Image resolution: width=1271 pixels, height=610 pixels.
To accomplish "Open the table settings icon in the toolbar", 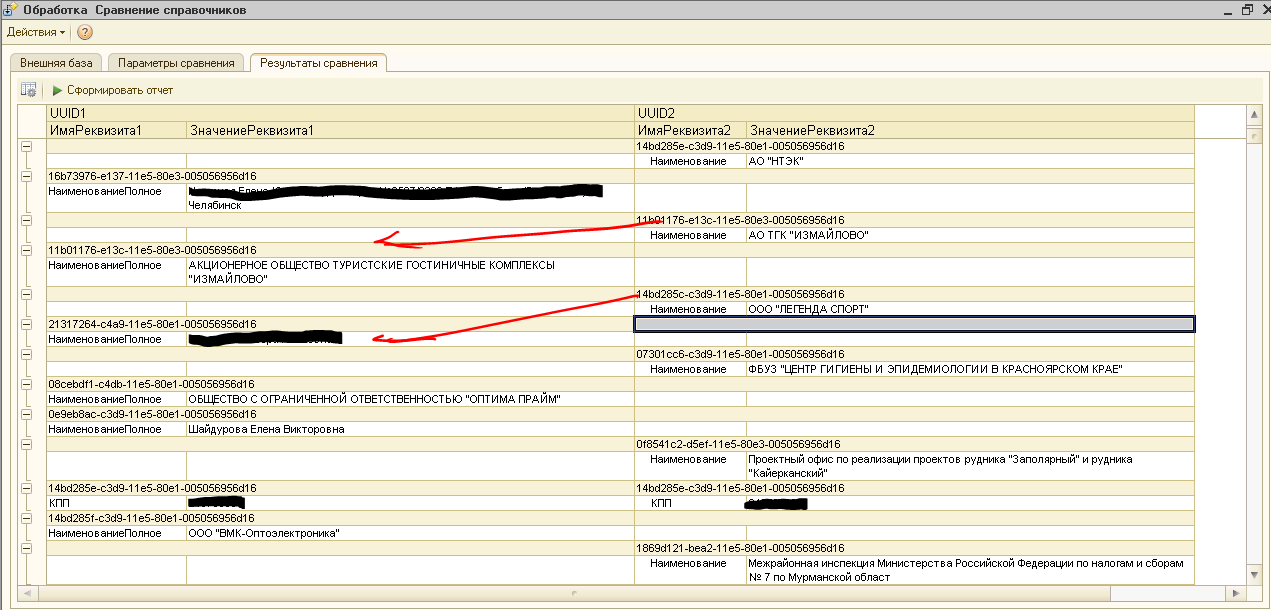I will pyautogui.click(x=29, y=90).
